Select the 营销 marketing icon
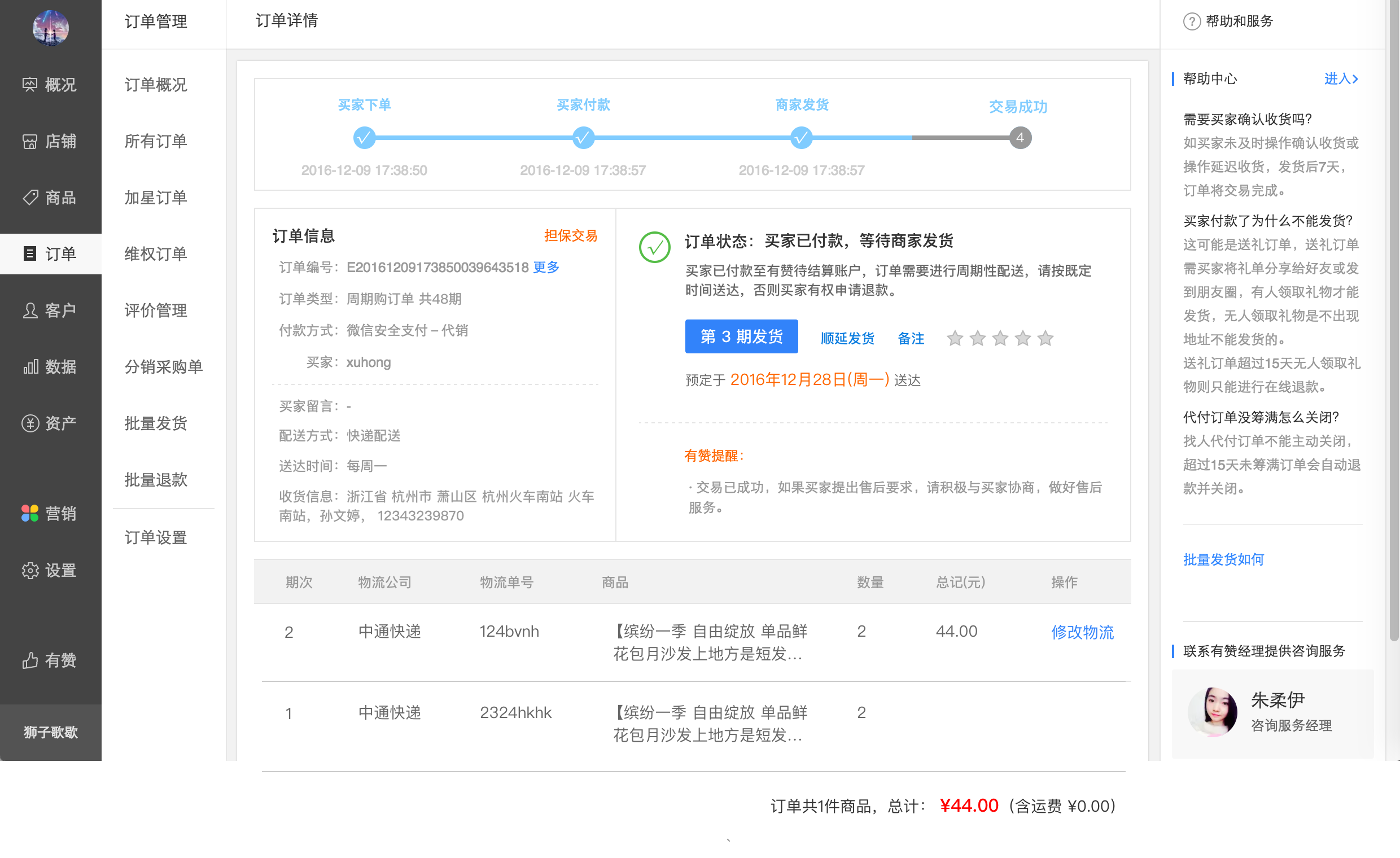The height and width of the screenshot is (858, 1400). (50, 513)
